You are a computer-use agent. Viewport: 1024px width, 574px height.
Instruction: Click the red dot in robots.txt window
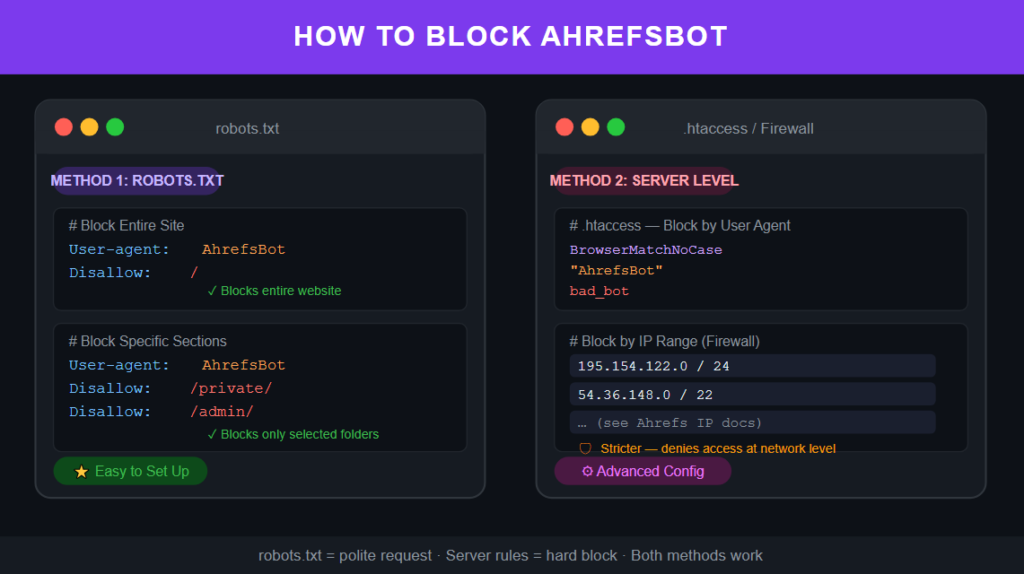point(63,127)
